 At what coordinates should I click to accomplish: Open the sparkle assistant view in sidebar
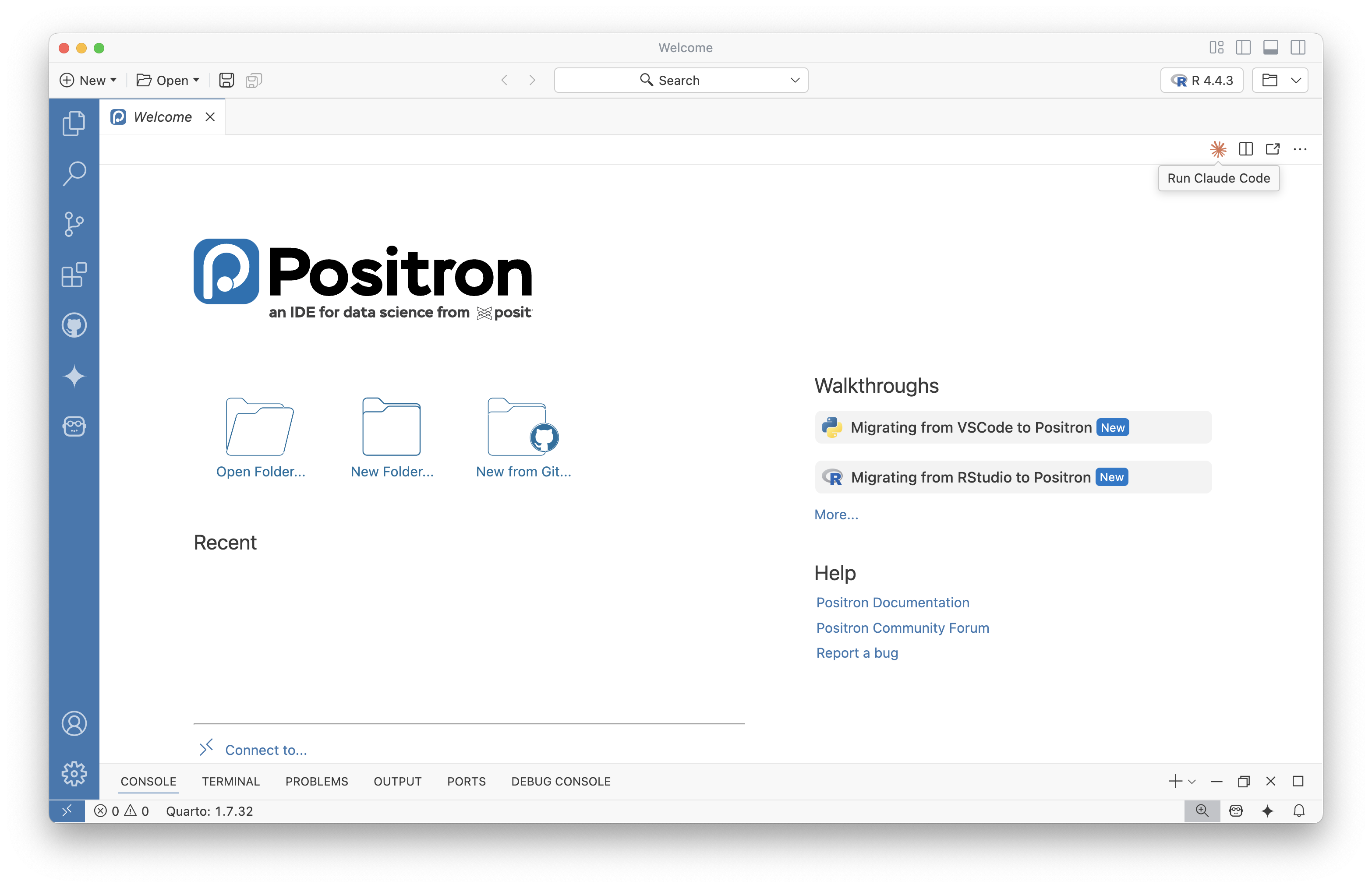pyautogui.click(x=74, y=376)
